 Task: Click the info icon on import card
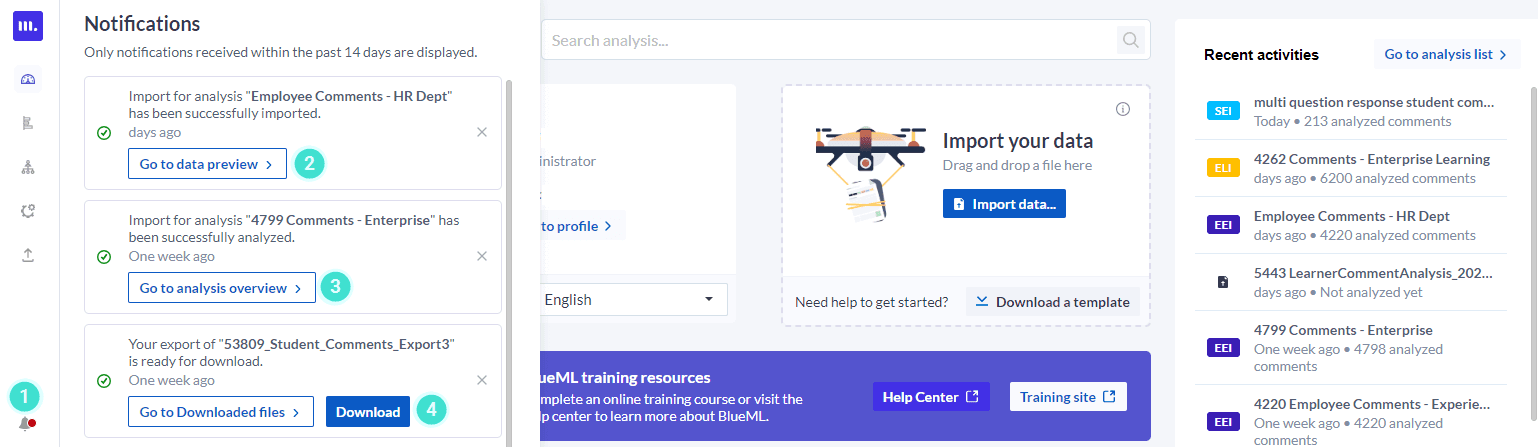click(1123, 109)
